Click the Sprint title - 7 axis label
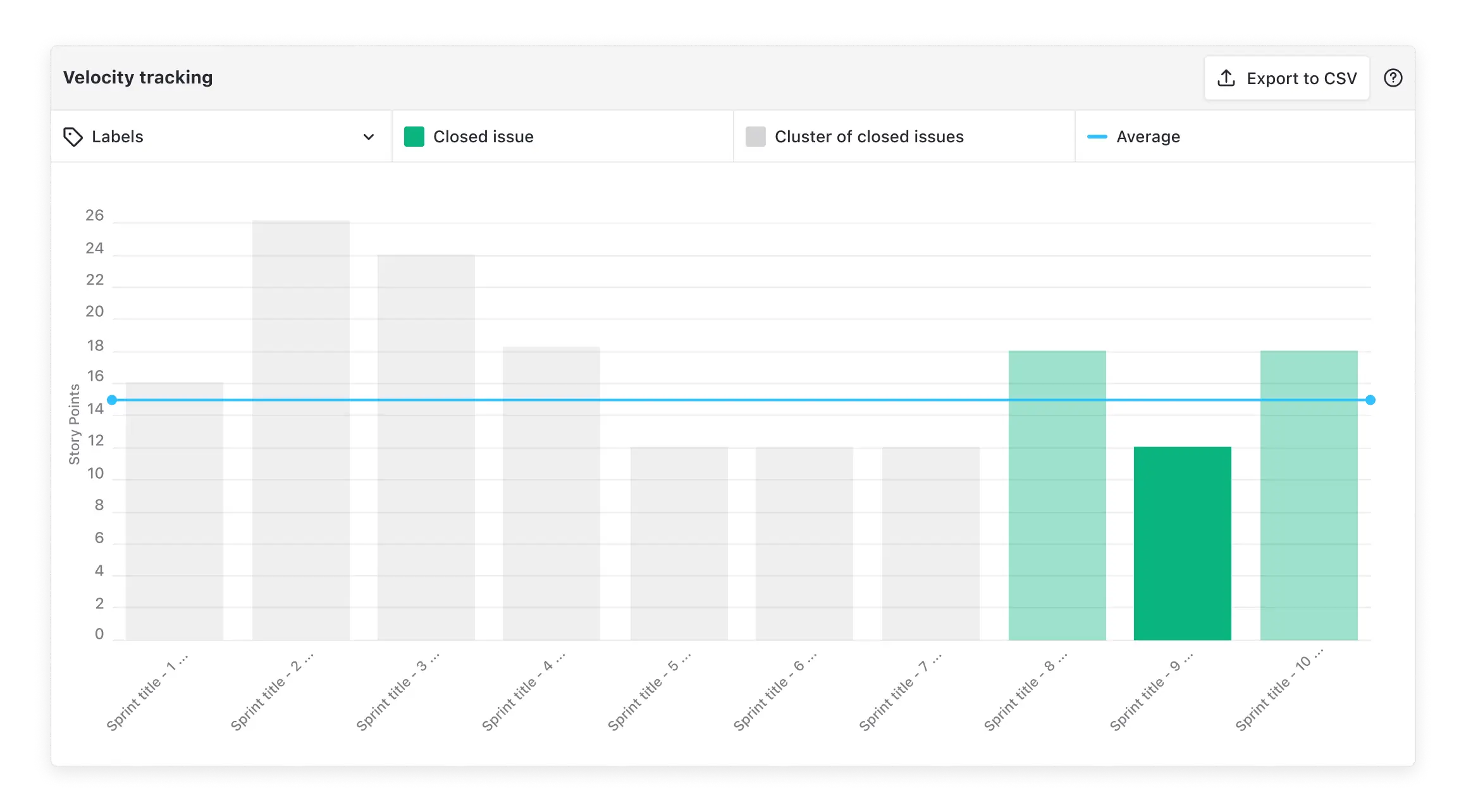1466x812 pixels. click(x=901, y=692)
